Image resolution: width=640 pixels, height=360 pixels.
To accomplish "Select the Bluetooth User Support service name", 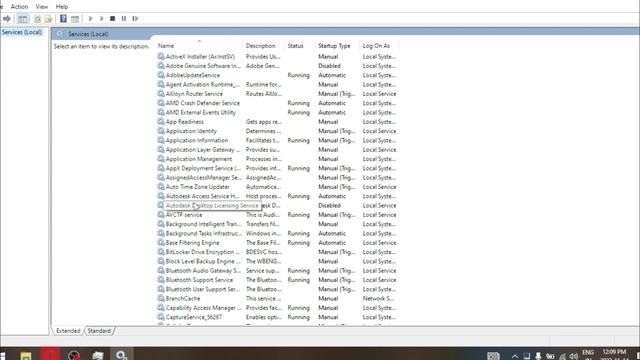I will (x=202, y=289).
